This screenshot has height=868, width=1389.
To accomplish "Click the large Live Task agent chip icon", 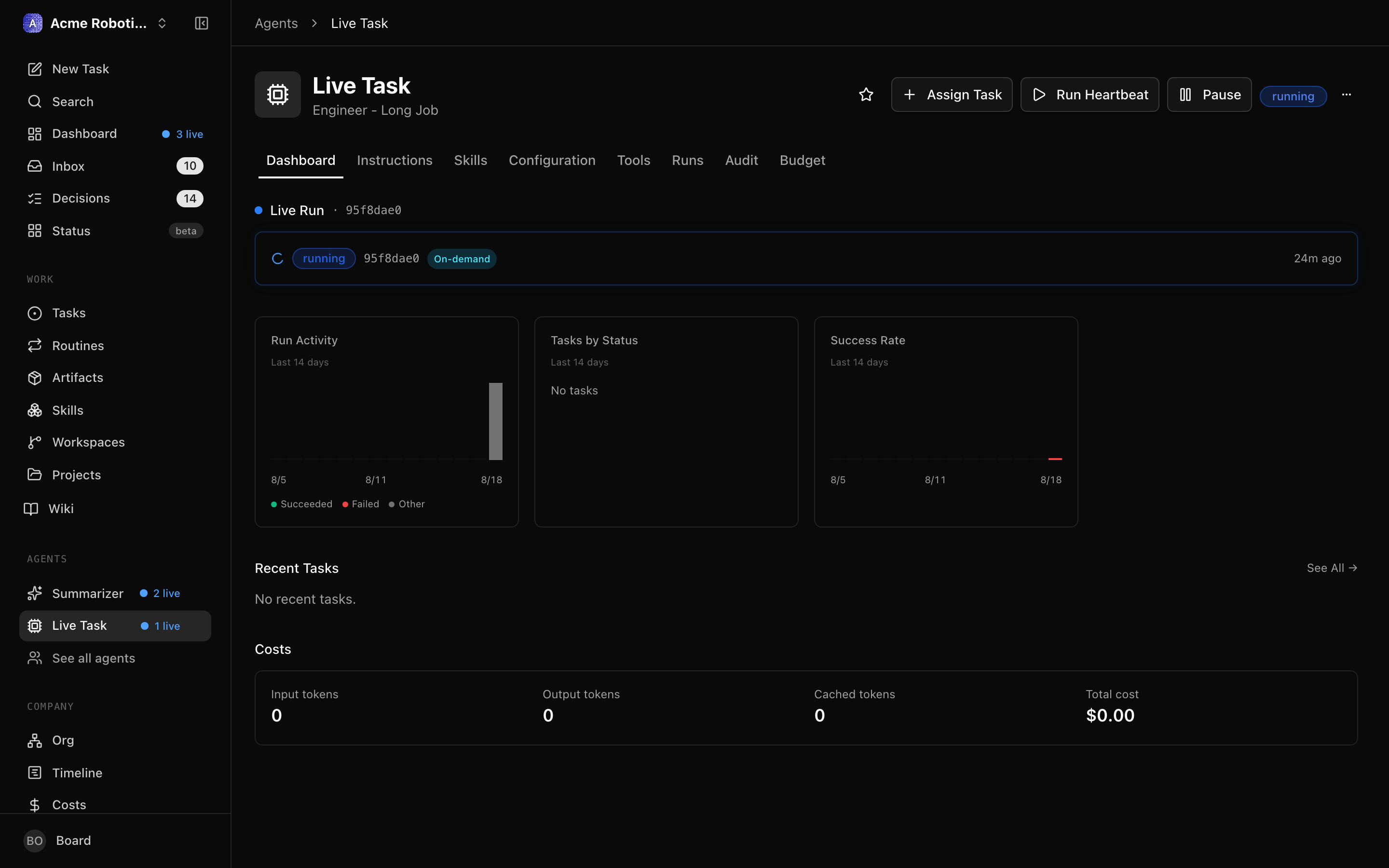I will (278, 95).
